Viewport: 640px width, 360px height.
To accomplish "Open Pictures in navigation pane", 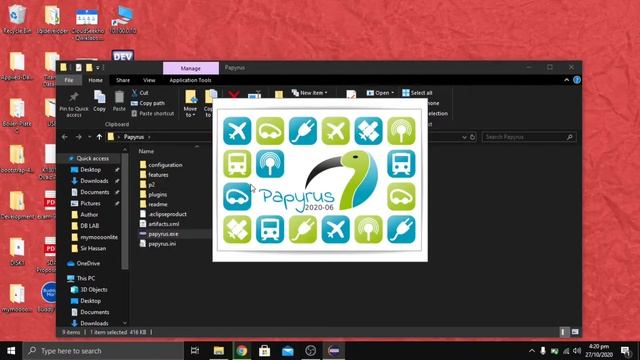I will [x=90, y=203].
